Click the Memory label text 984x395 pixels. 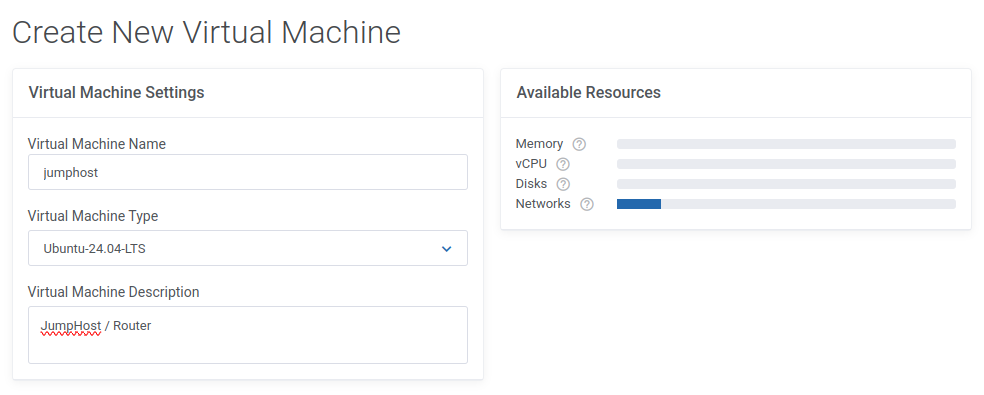(x=539, y=144)
